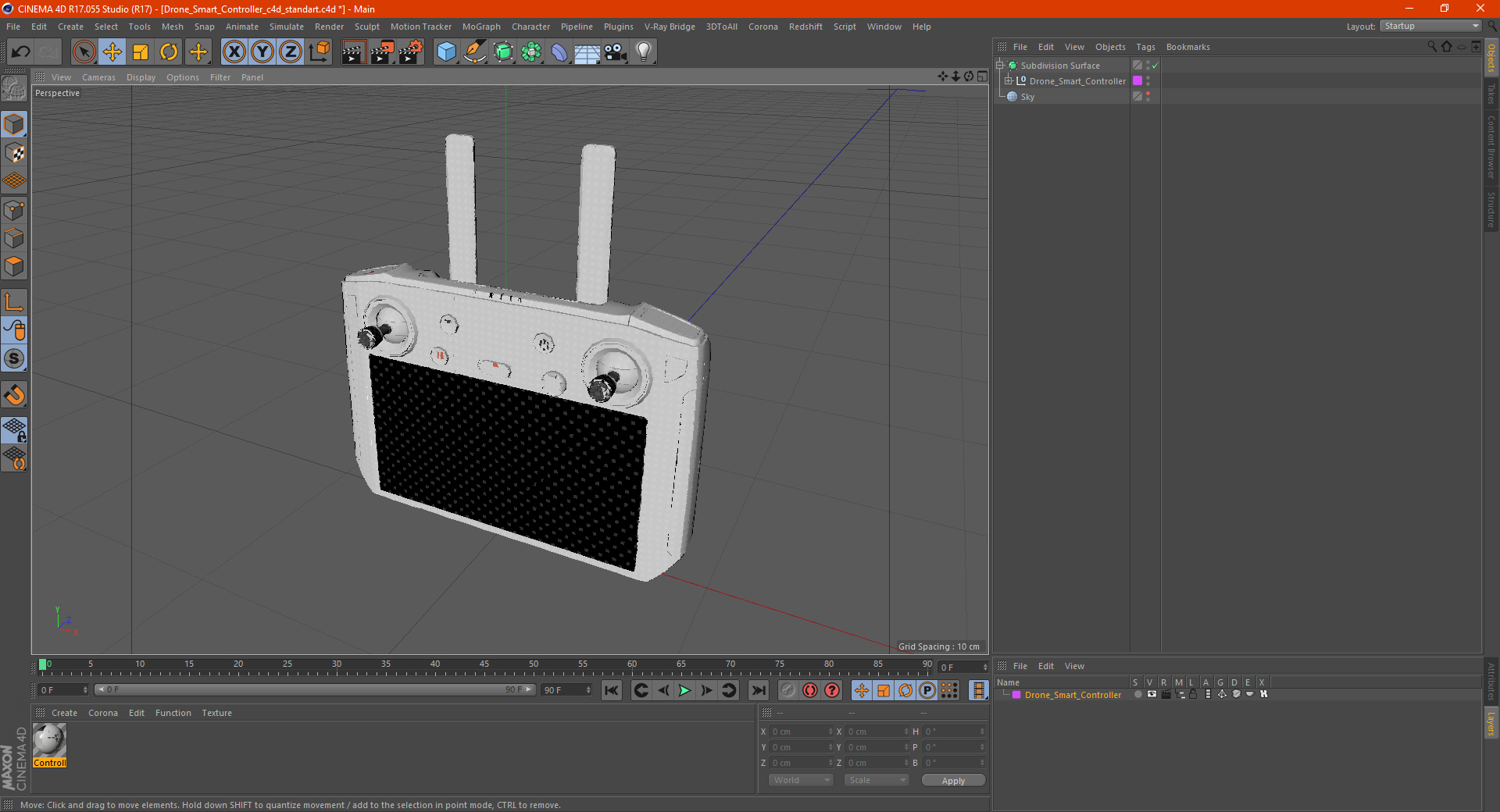
Task: Open Object Manager Tags menu
Action: tap(1145, 47)
